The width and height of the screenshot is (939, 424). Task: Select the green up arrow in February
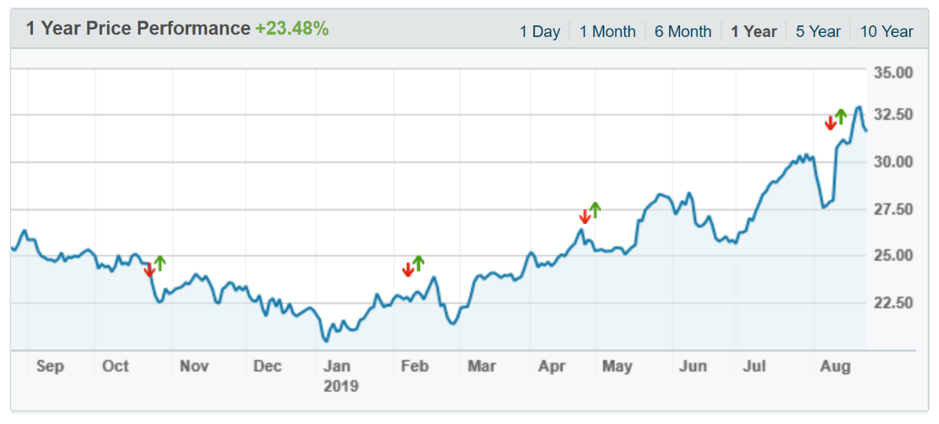tap(418, 263)
